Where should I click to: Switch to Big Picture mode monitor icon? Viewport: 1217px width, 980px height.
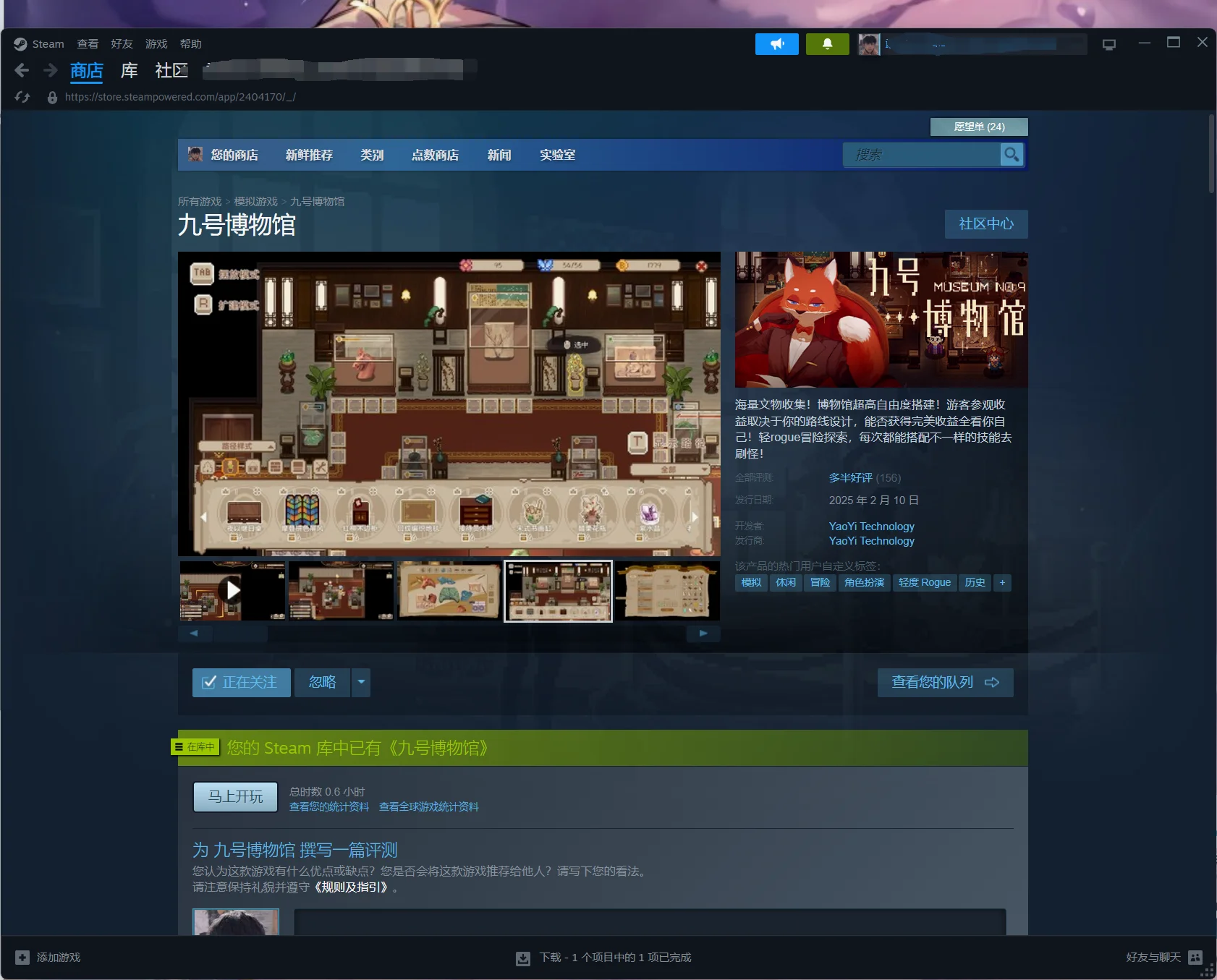[x=1108, y=44]
